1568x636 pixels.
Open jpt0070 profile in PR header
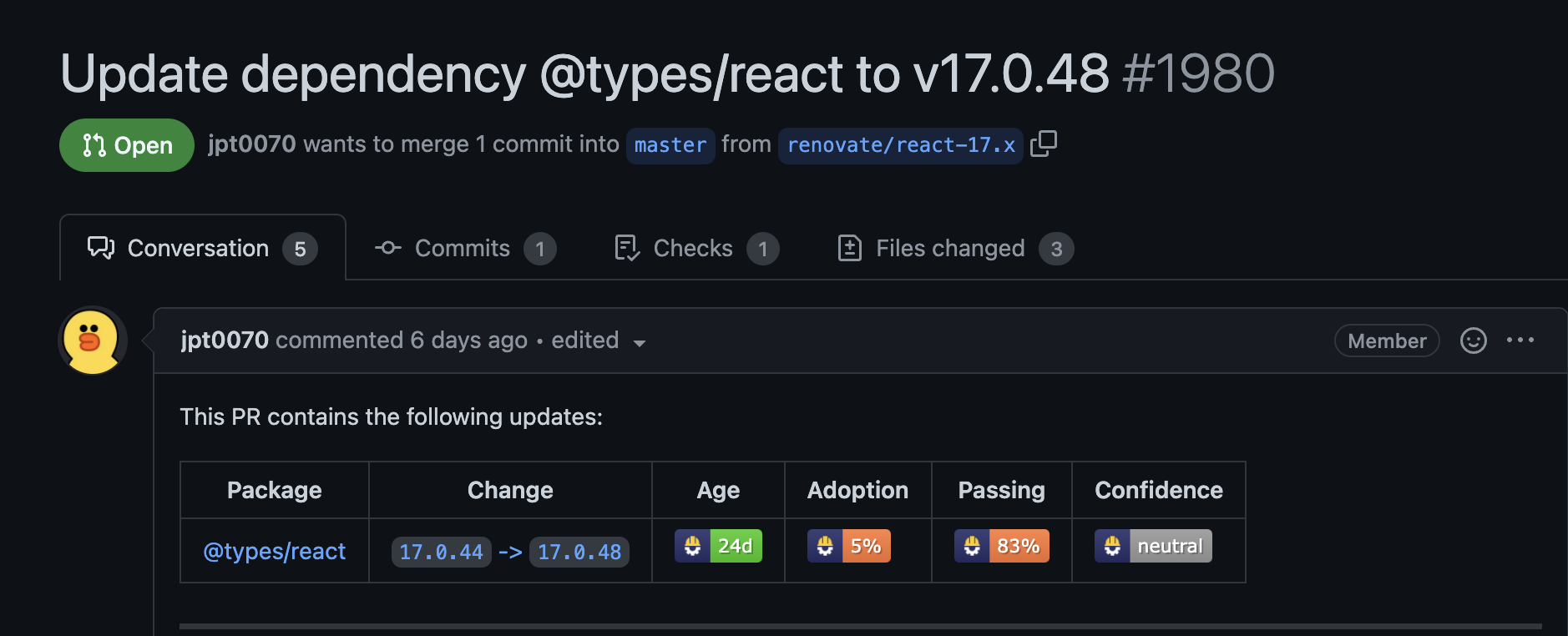(251, 144)
